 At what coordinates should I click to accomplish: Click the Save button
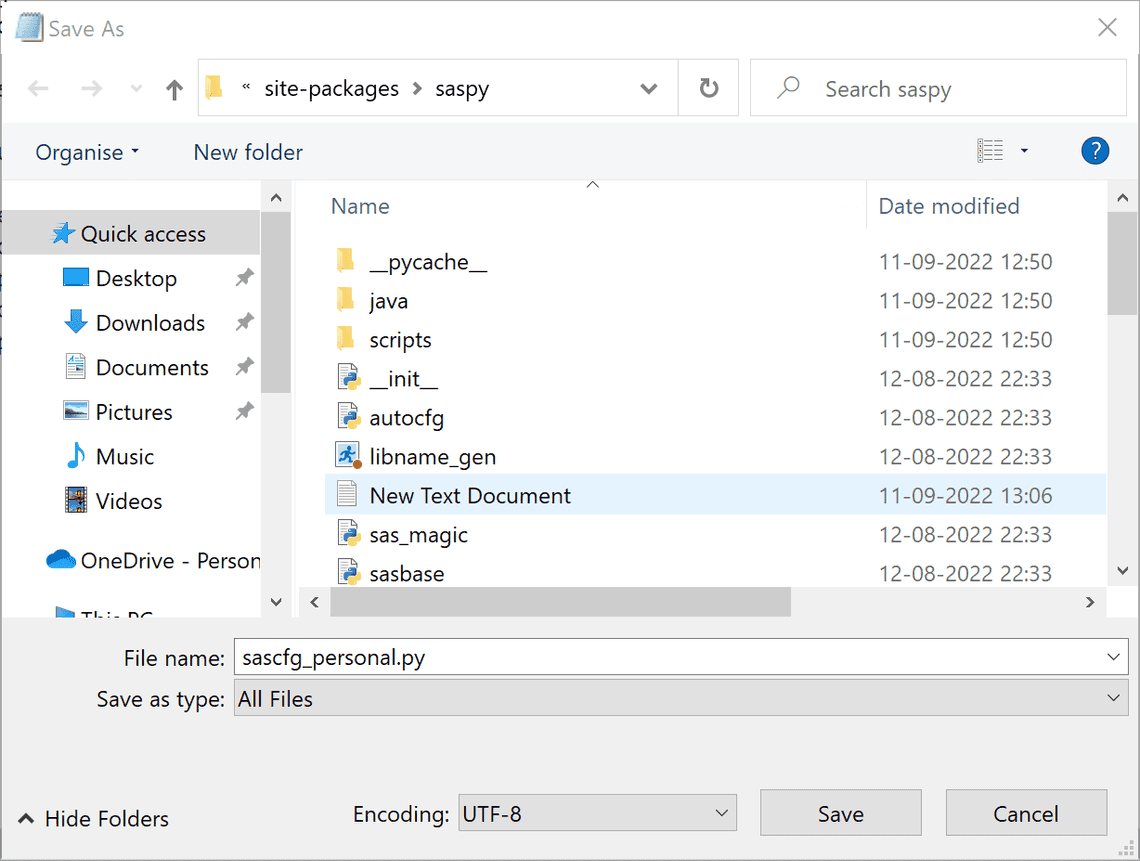(x=840, y=814)
